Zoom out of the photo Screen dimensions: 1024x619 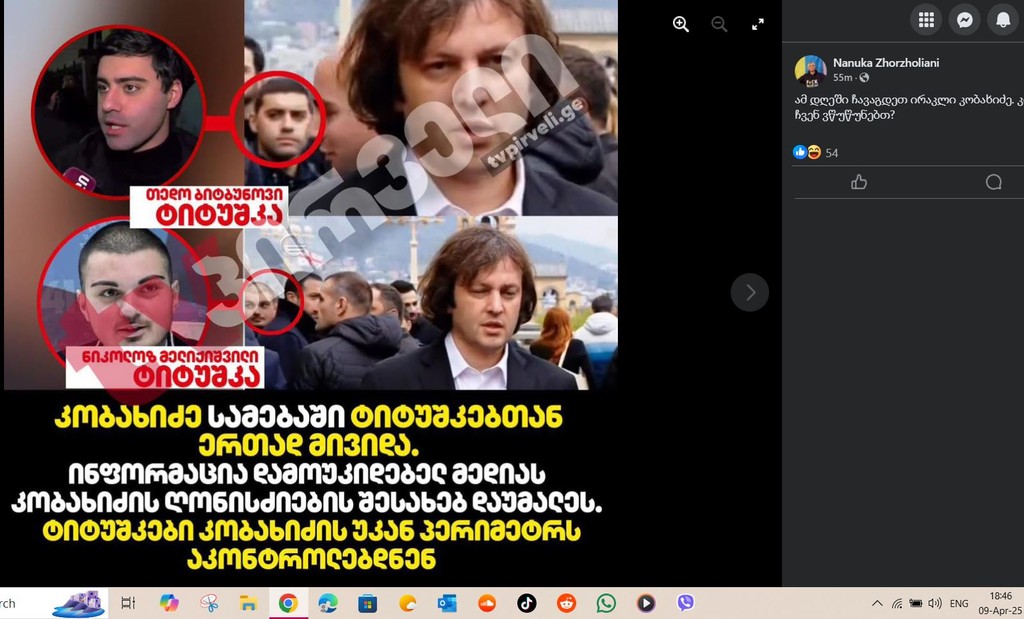719,23
